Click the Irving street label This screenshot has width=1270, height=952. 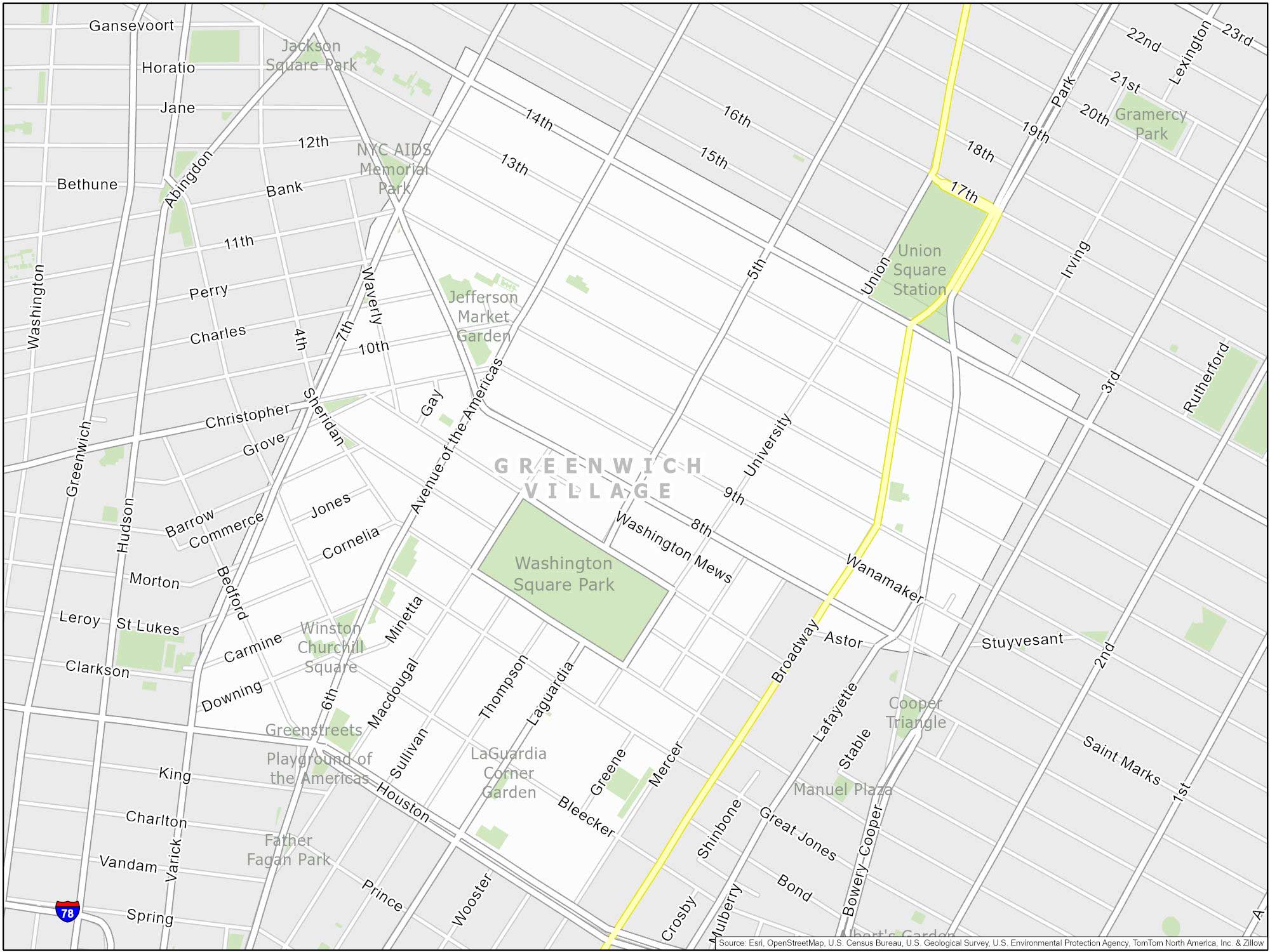click(x=1075, y=259)
